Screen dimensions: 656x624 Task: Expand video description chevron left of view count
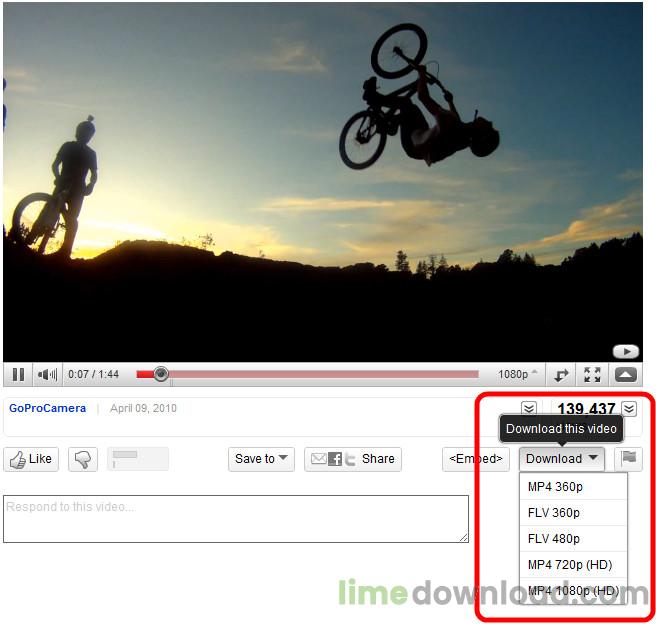[528, 407]
